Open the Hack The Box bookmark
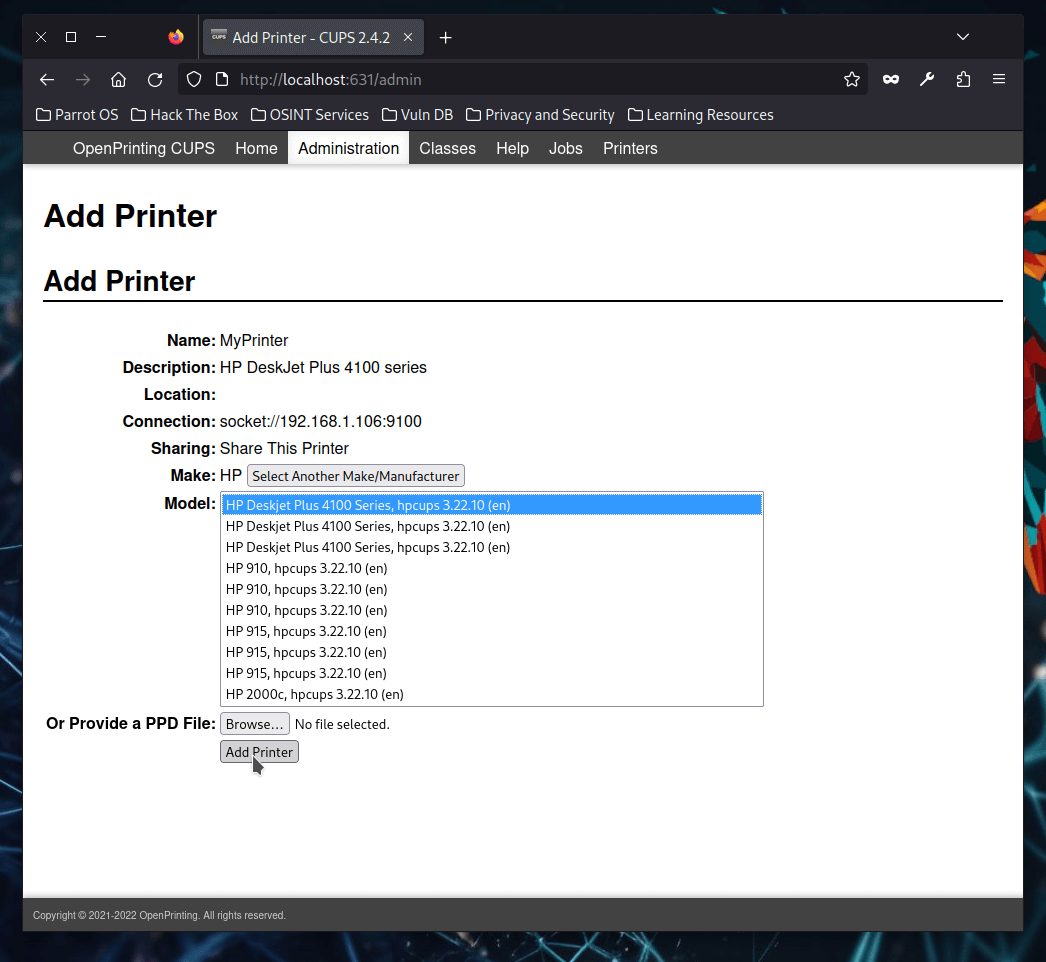This screenshot has width=1046, height=962. tap(184, 114)
